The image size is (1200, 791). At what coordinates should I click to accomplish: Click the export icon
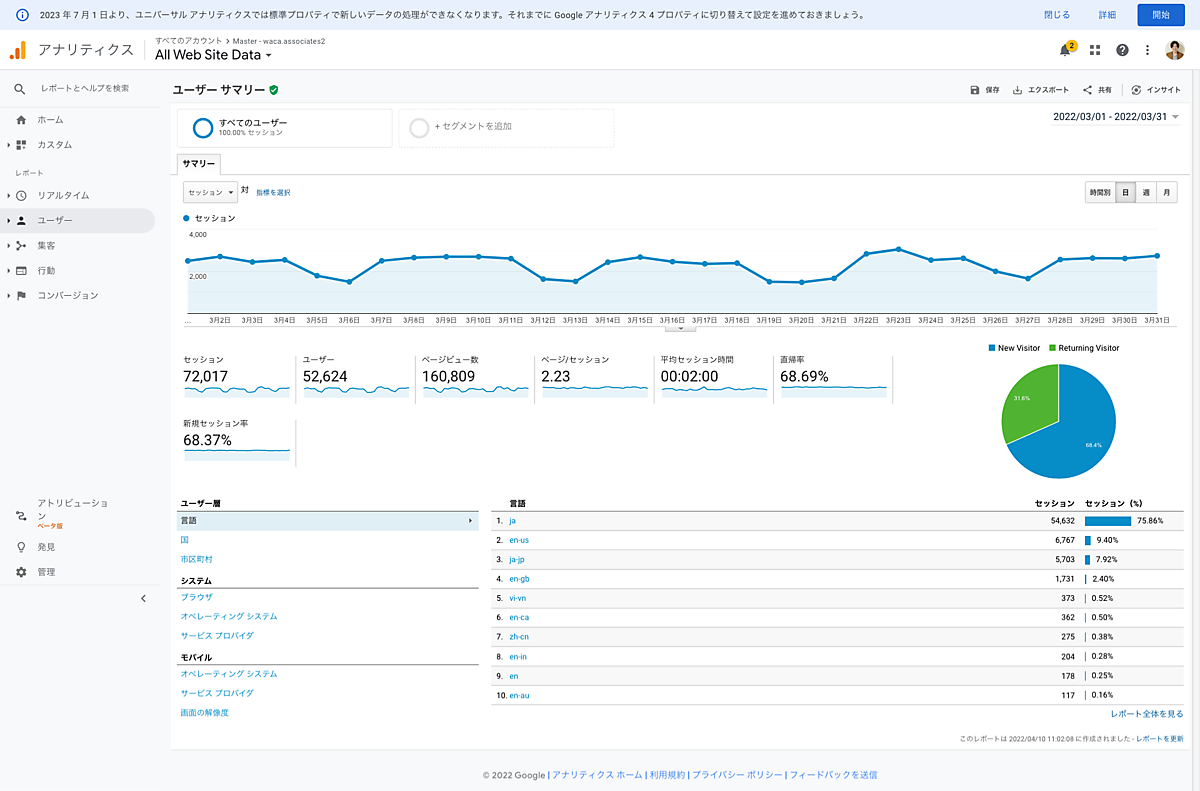coord(1017,90)
